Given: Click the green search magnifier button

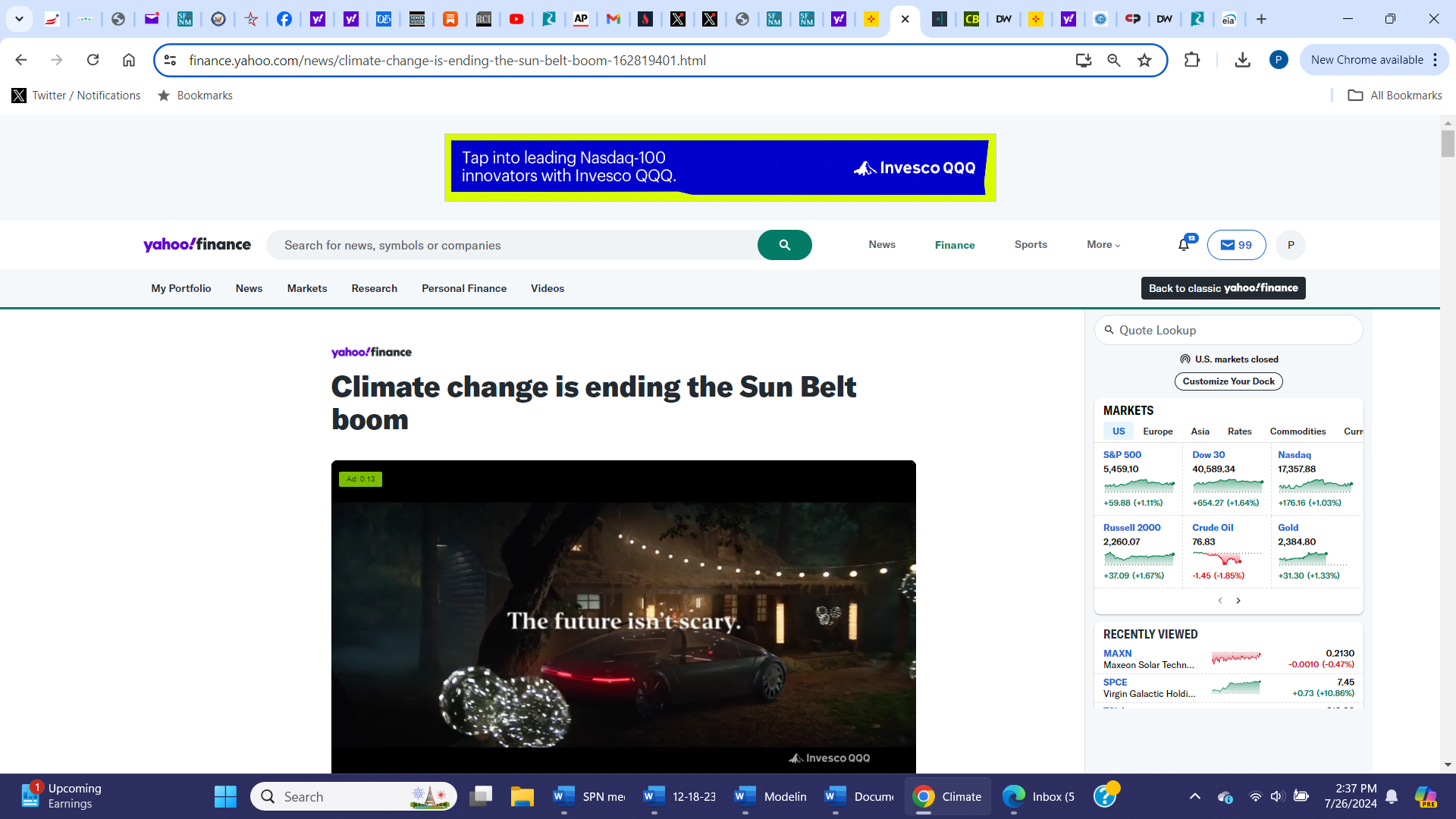Looking at the screenshot, I should 784,245.
